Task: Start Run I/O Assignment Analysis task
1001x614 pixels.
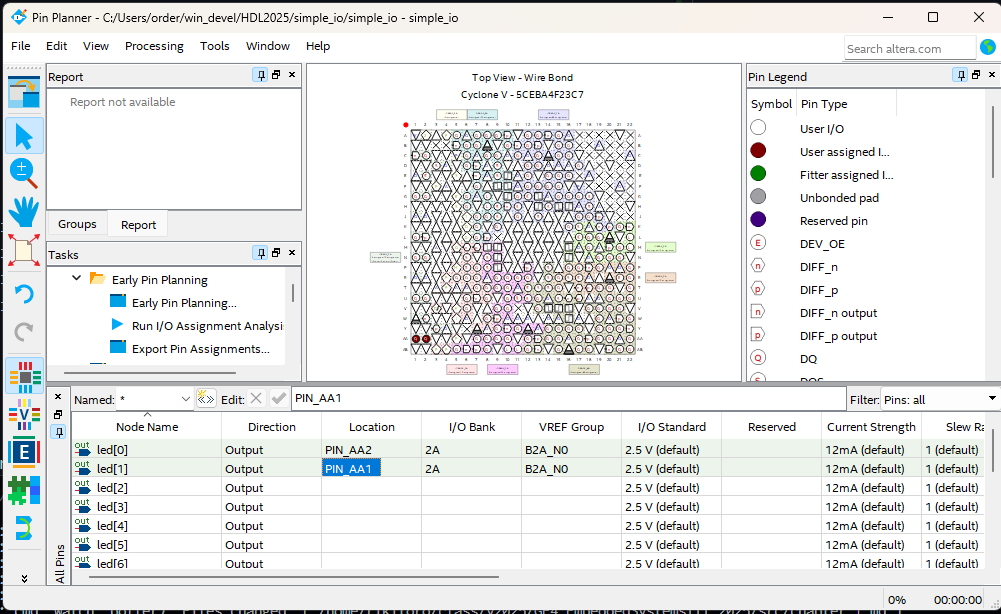Action: (207, 326)
